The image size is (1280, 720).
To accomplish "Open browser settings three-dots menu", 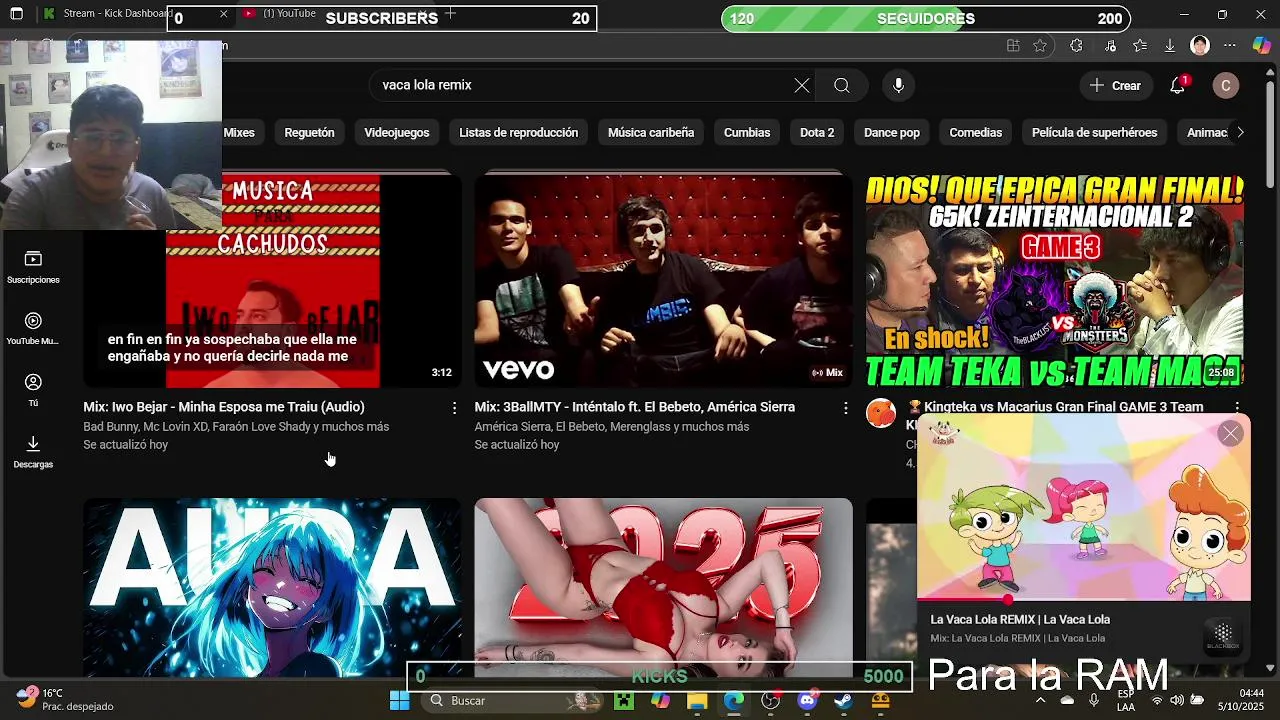I will tap(1230, 45).
